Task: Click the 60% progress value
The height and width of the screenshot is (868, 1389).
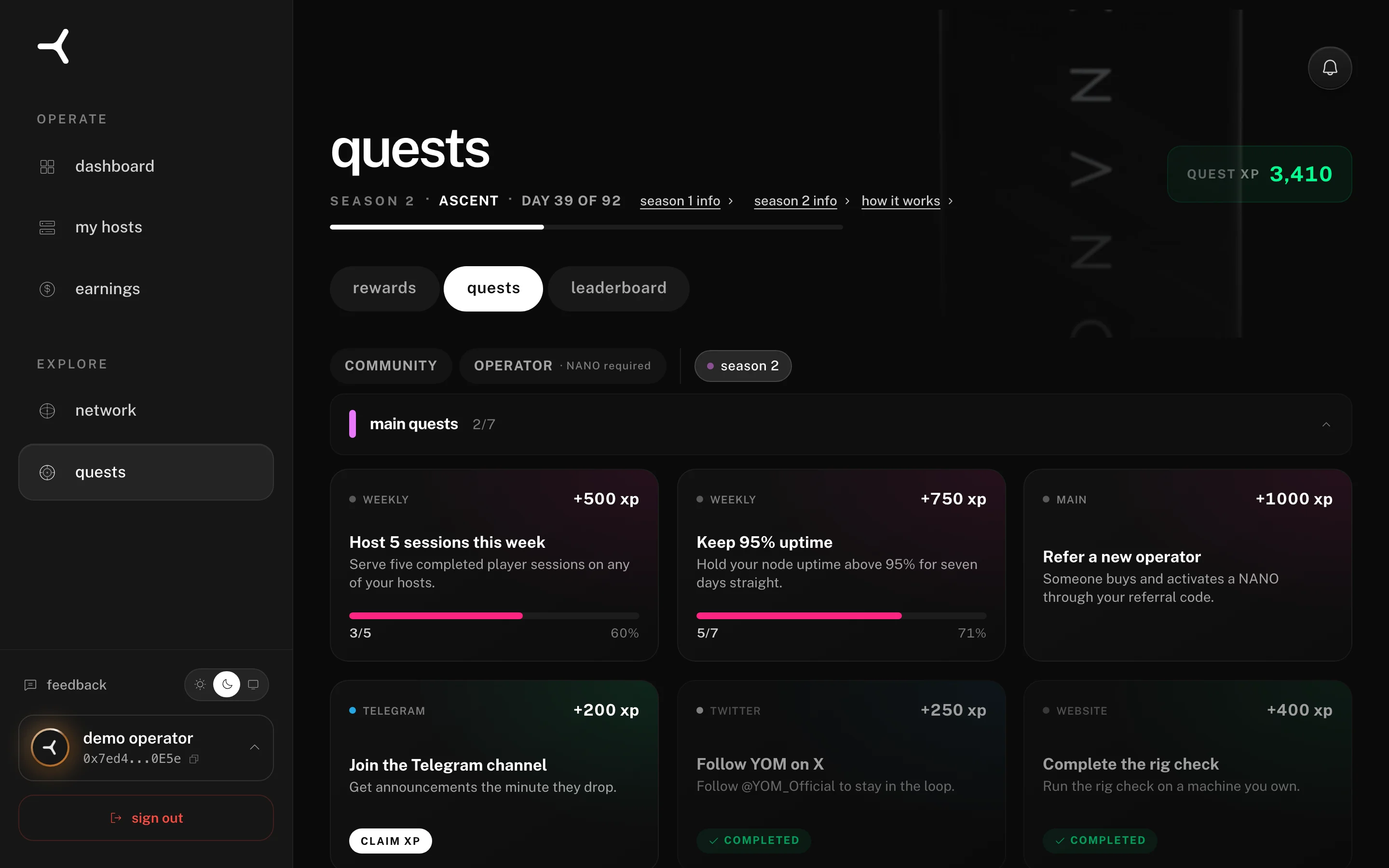Action: pyautogui.click(x=625, y=633)
